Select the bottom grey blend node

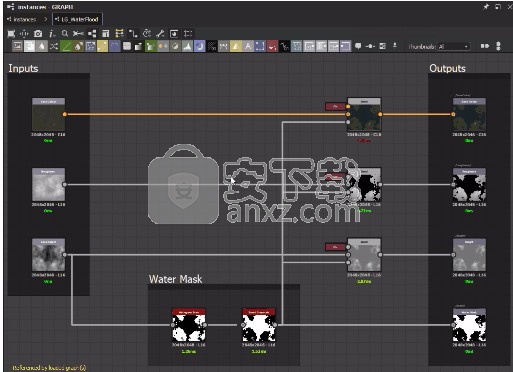coord(364,255)
